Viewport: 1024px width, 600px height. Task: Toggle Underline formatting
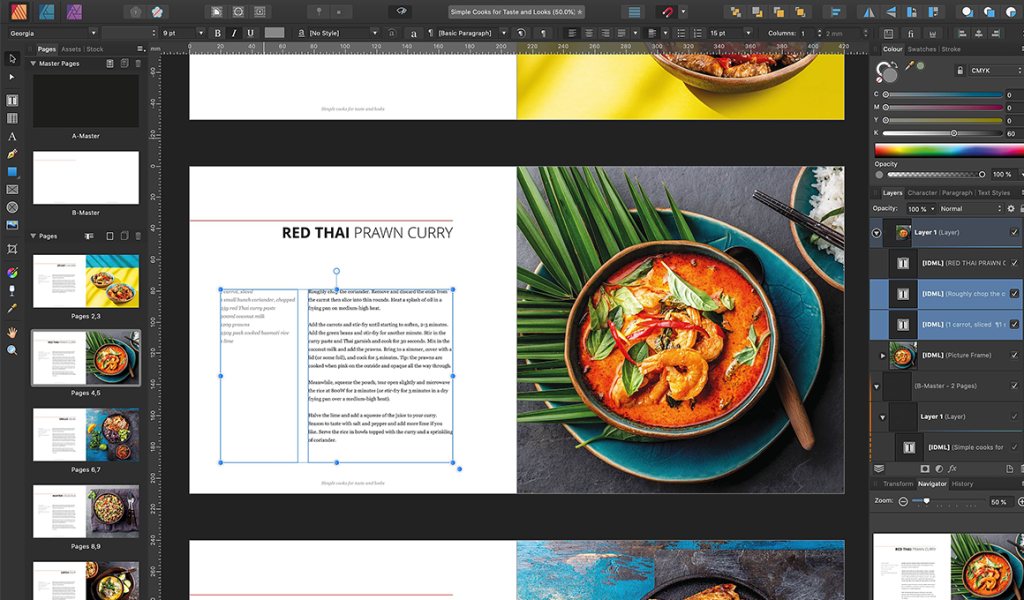[x=250, y=33]
